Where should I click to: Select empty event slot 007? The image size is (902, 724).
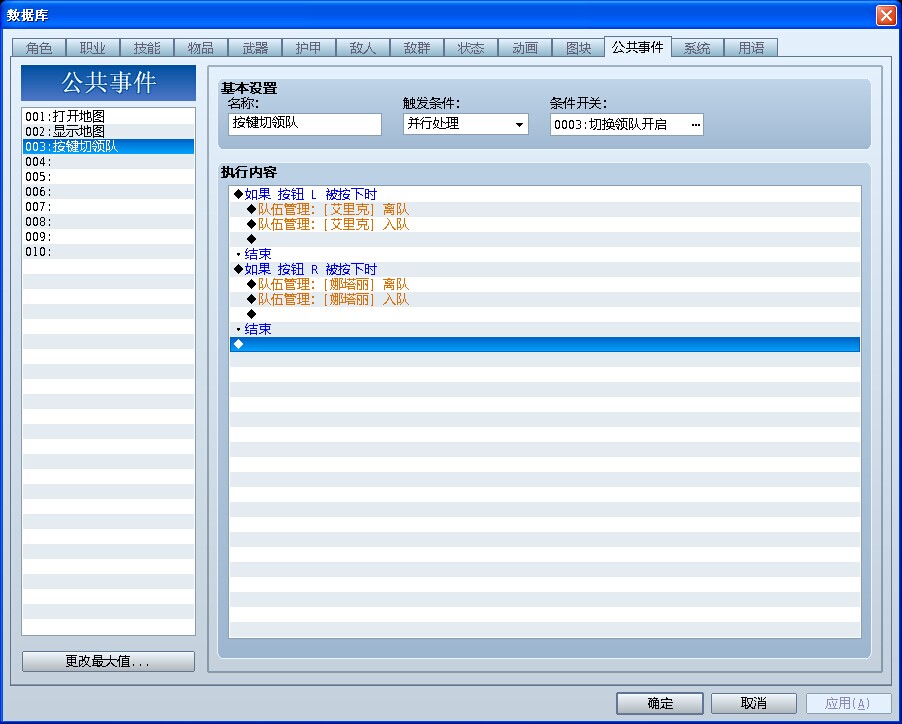pyautogui.click(x=108, y=206)
